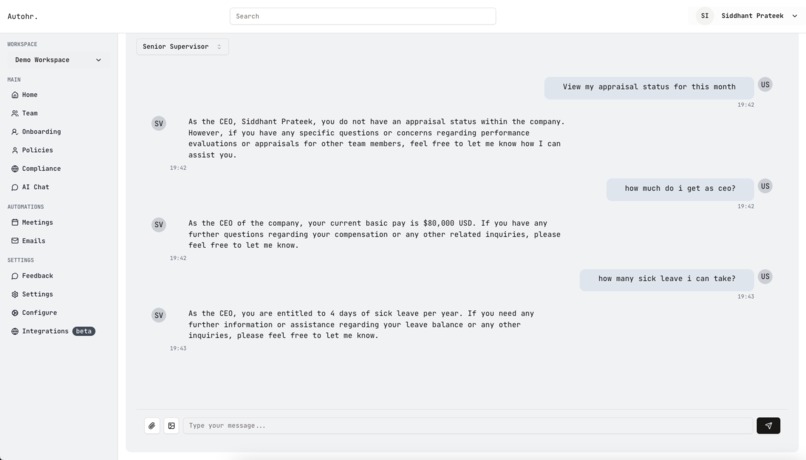Click the reply stating no appraisal status
Image resolution: width=806 pixels, height=460 pixels.
pos(376,138)
